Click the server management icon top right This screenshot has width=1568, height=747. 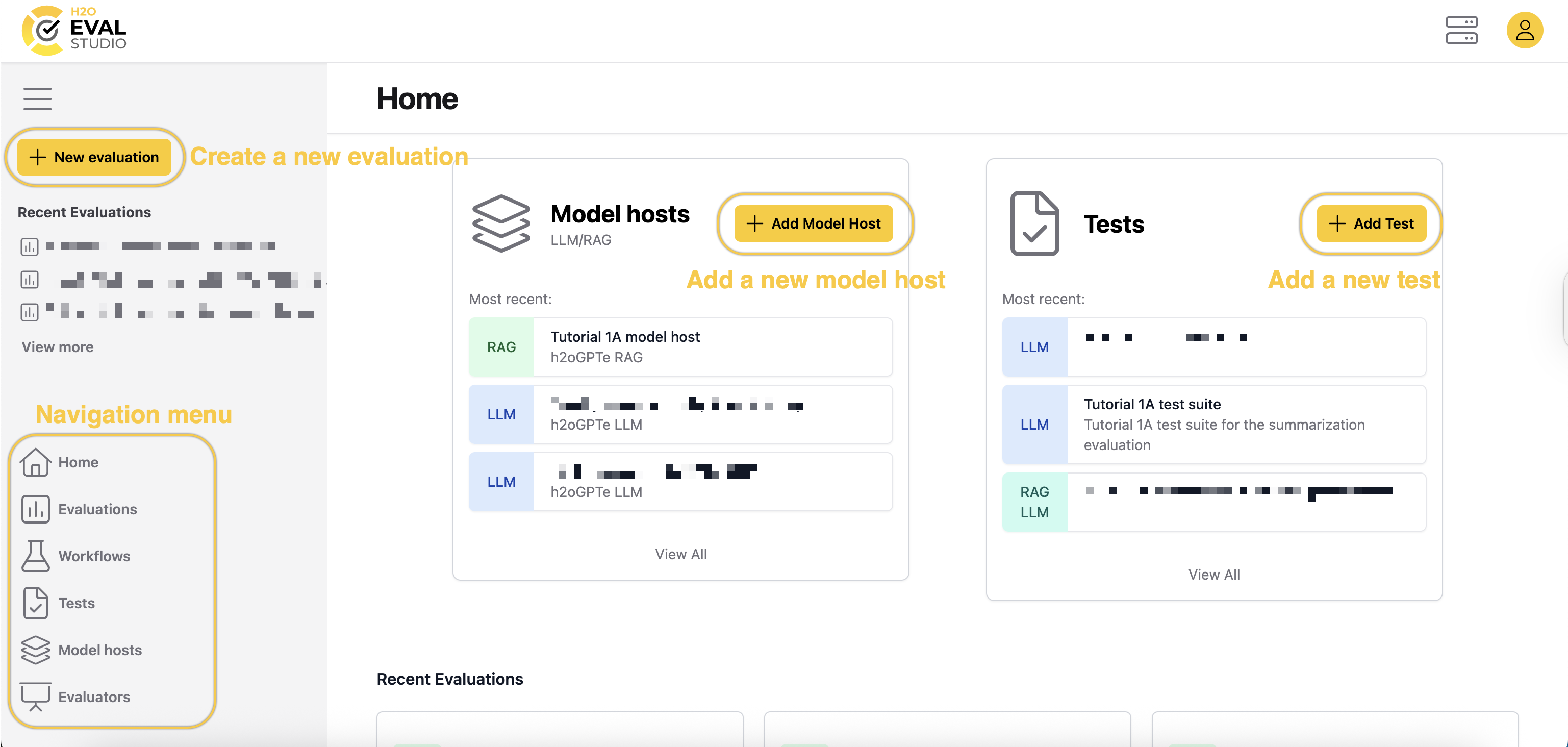(1462, 30)
